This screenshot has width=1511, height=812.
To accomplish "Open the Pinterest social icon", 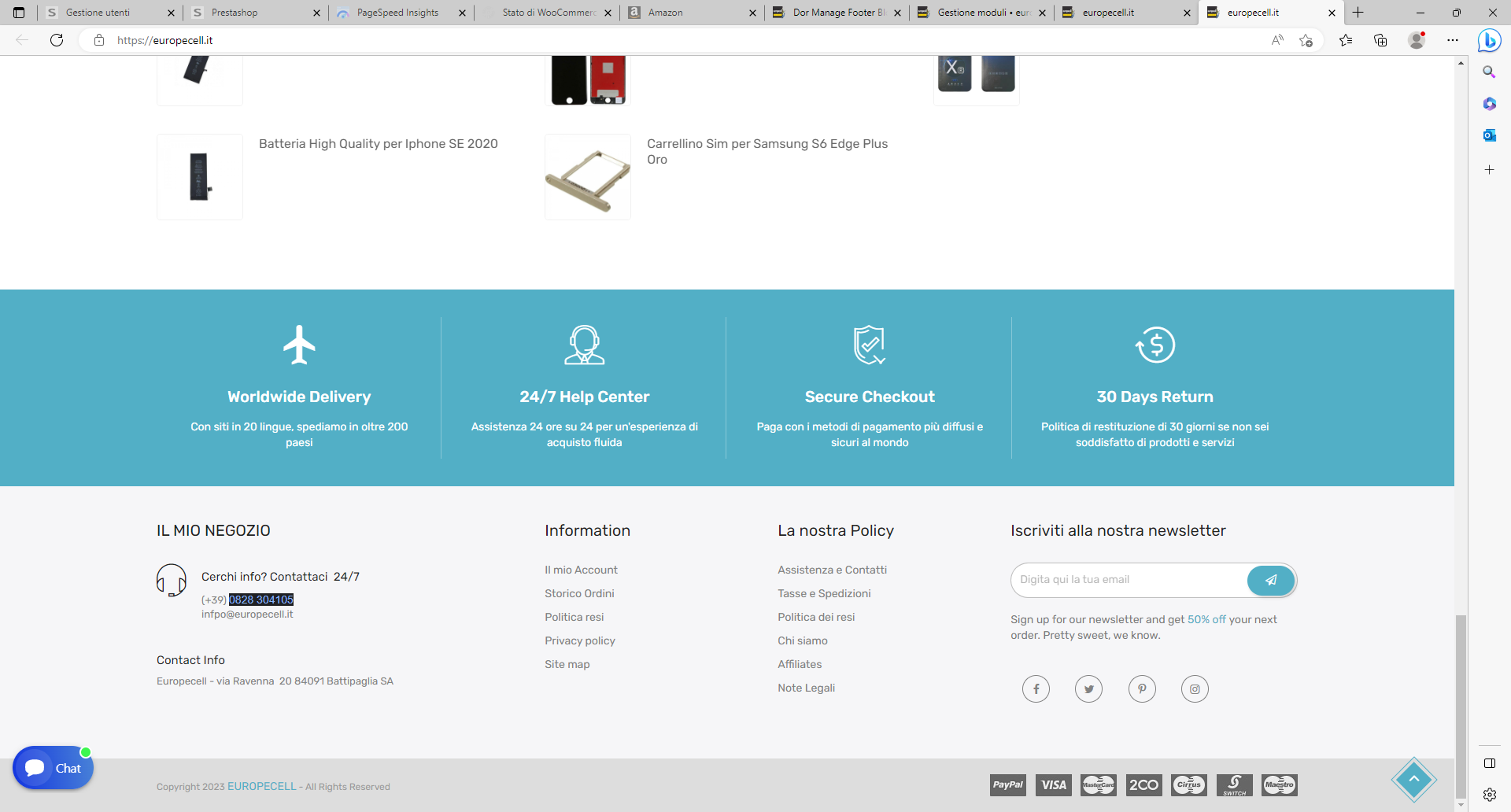I will click(x=1142, y=689).
